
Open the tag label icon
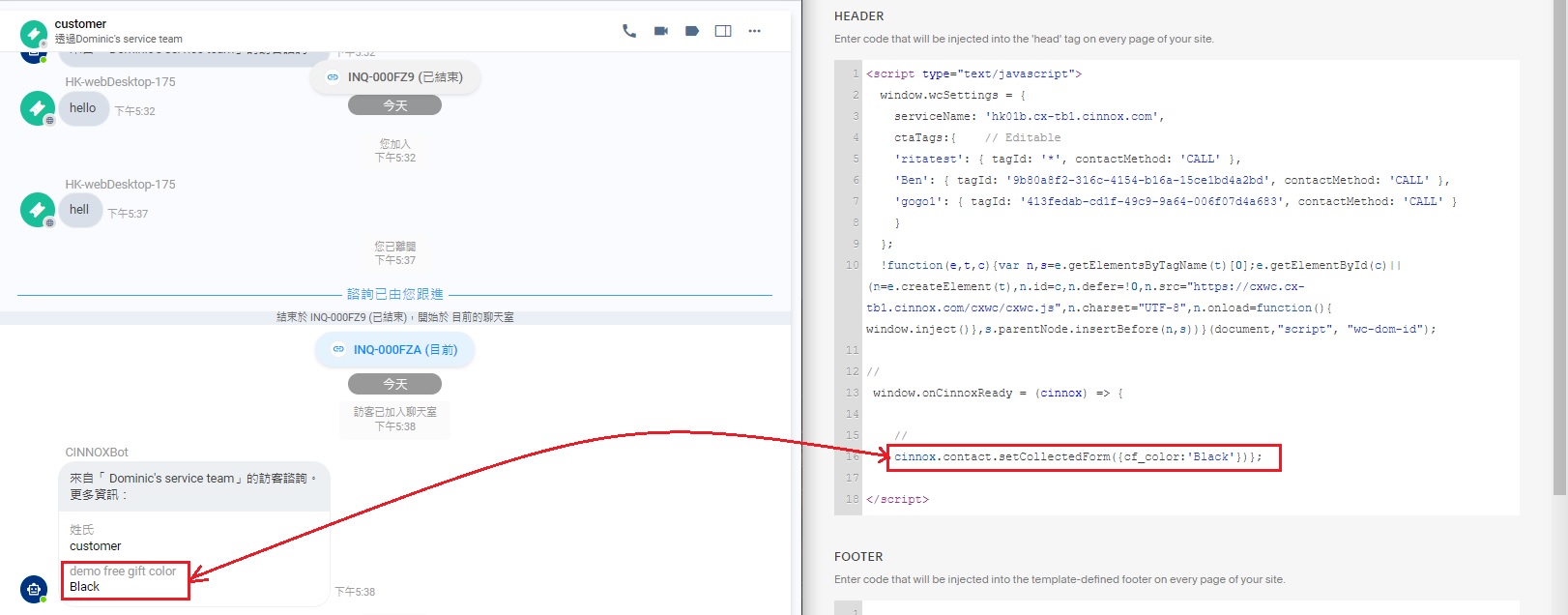coord(692,31)
